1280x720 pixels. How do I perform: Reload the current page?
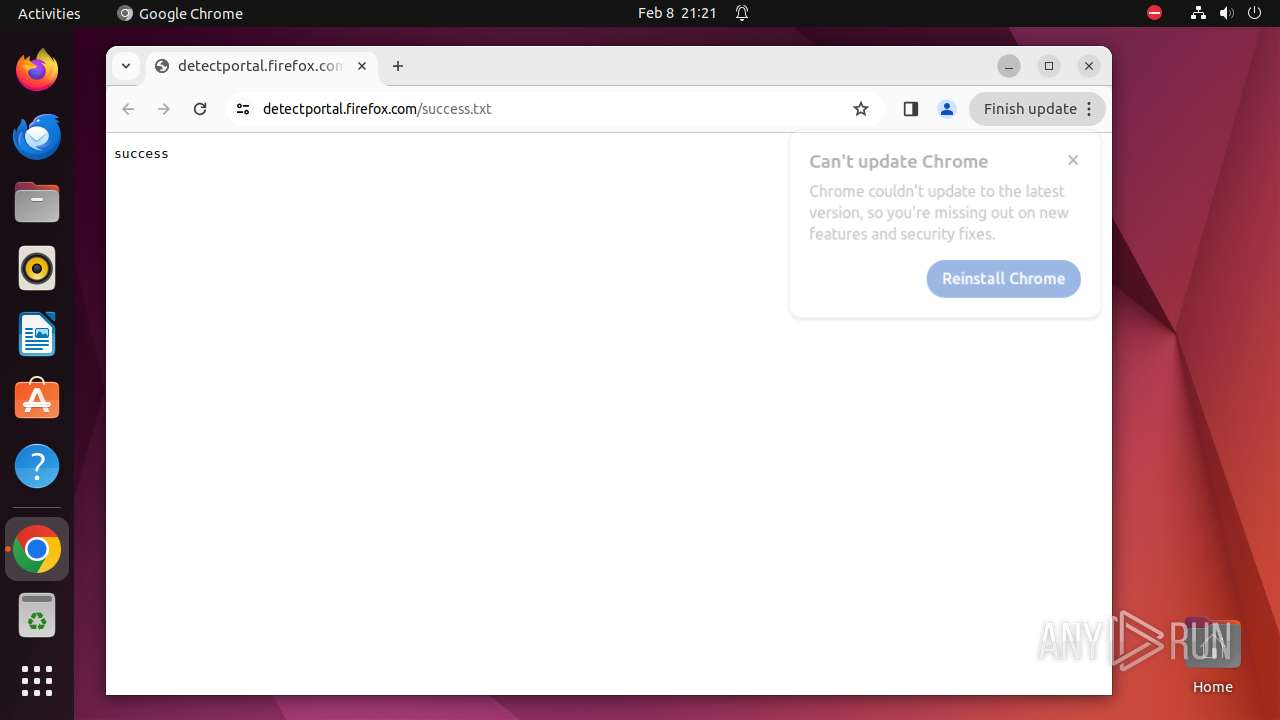point(200,109)
